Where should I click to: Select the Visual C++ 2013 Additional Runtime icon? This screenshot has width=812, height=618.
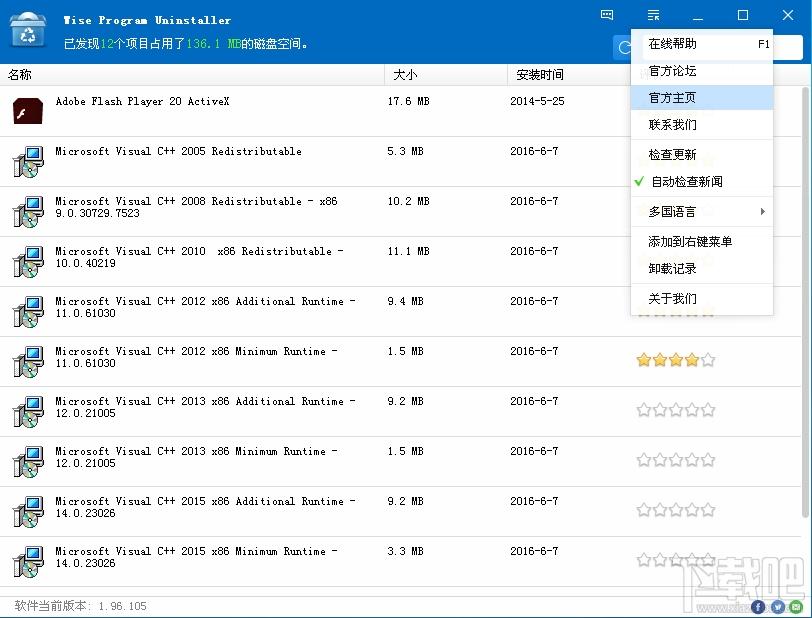coord(28,411)
